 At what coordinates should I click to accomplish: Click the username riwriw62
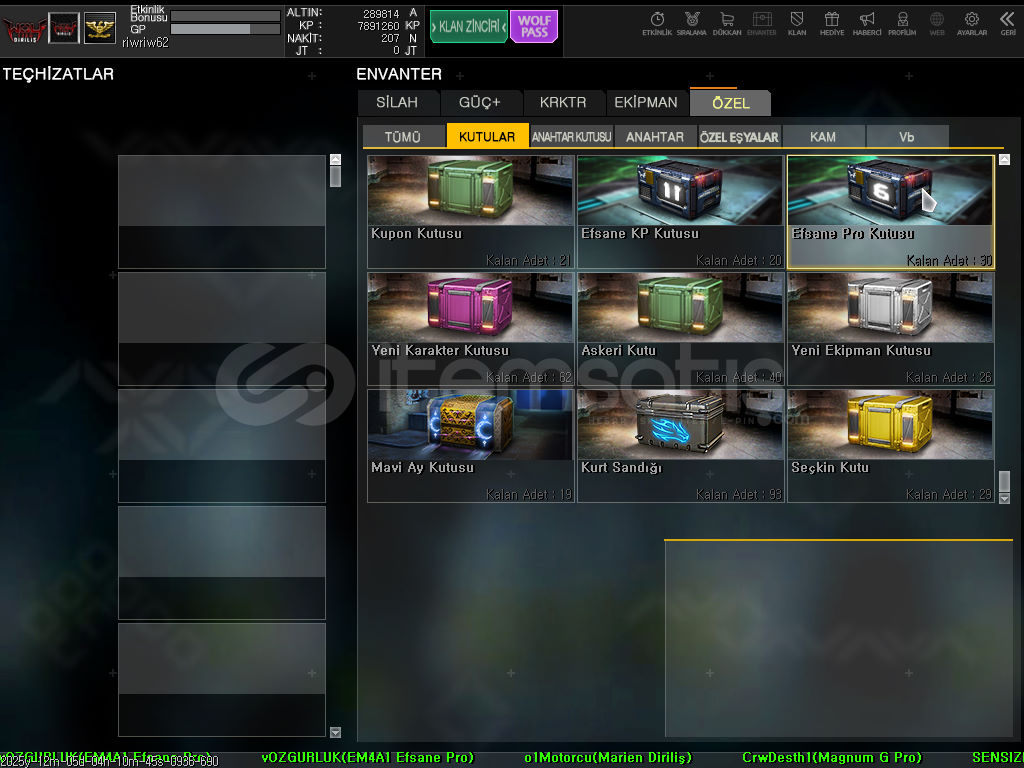(145, 42)
